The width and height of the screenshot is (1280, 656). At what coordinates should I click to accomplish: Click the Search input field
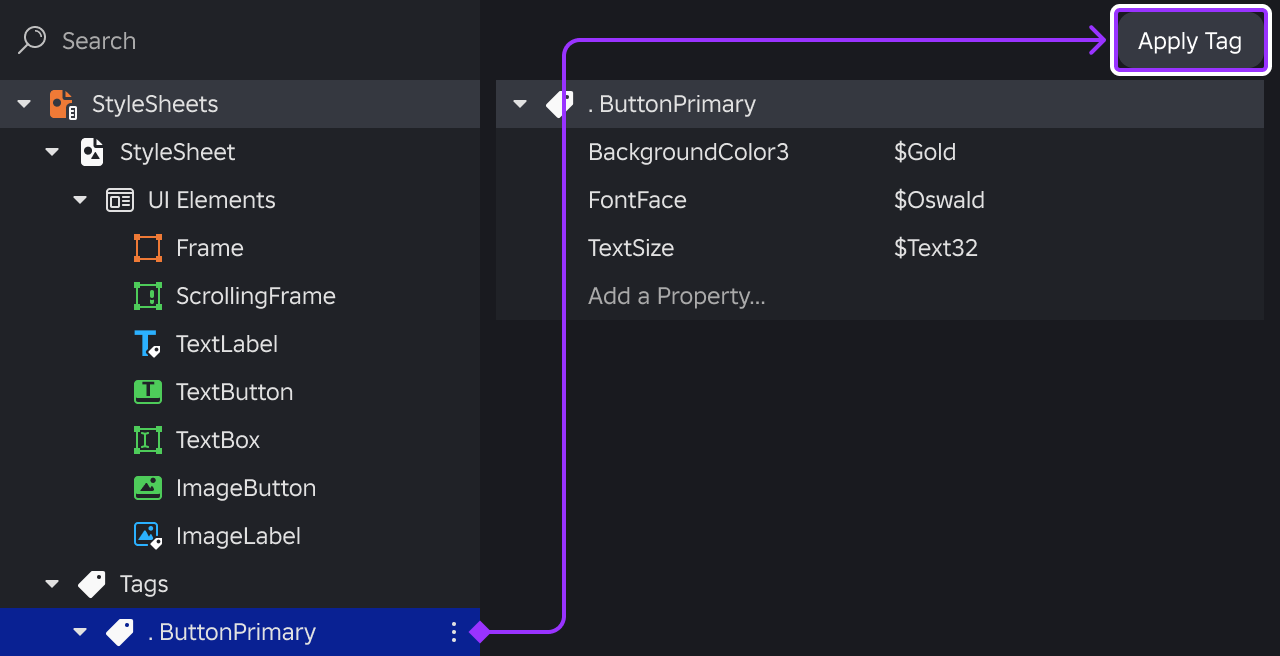click(240, 40)
